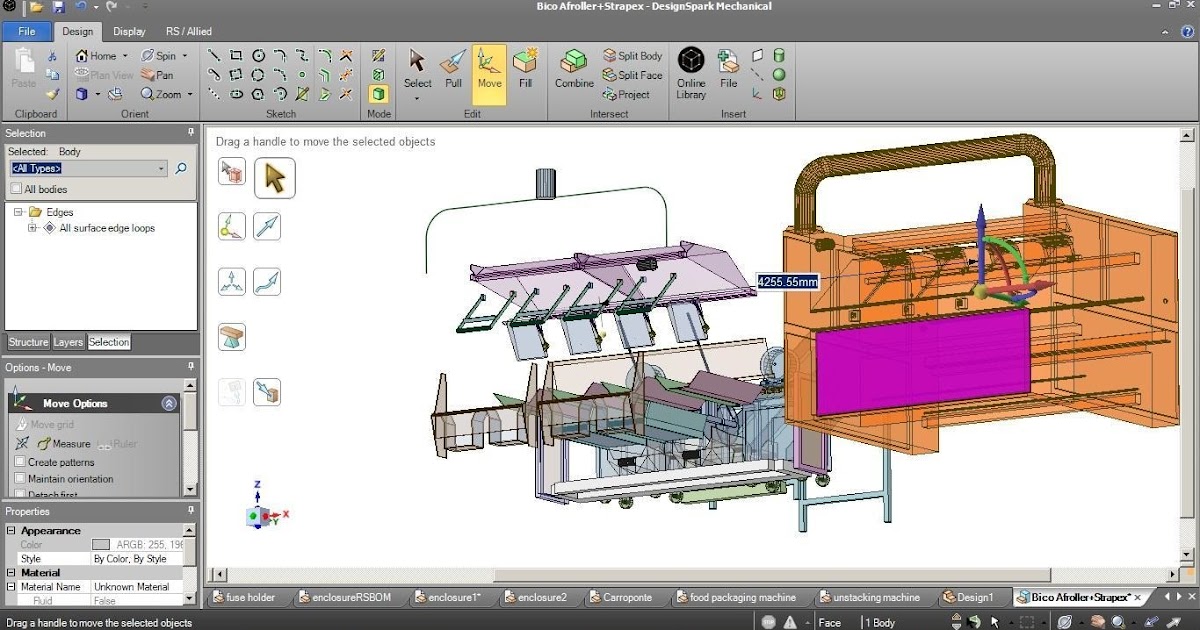Activate the Pull tool

[453, 72]
